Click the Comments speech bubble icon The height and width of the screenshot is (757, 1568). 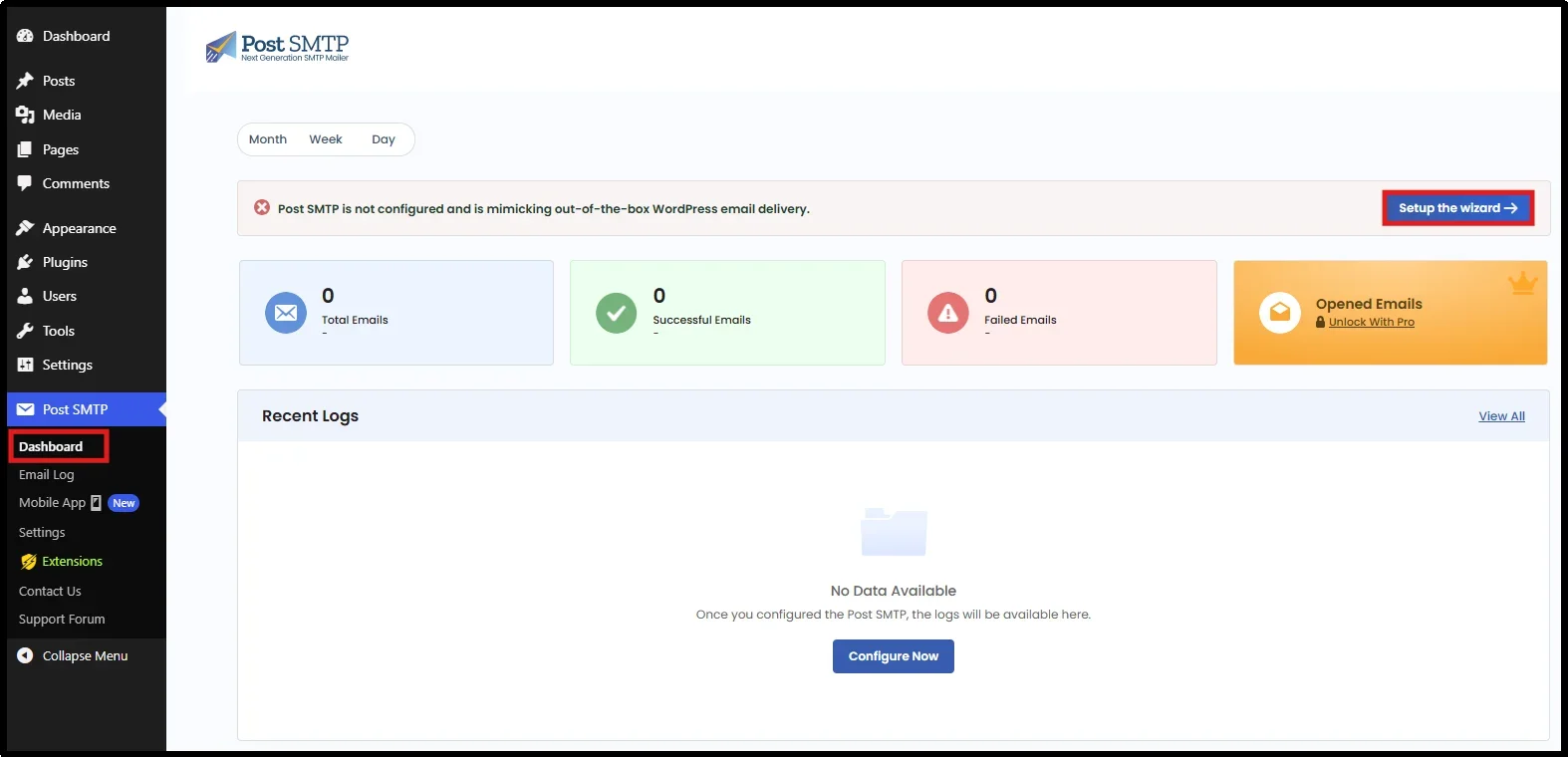point(25,183)
